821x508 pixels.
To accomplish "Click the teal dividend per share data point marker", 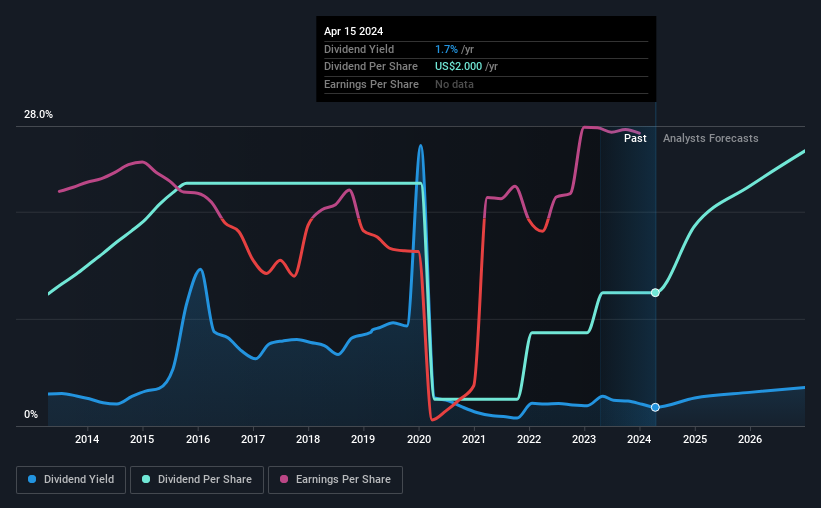I will [x=655, y=293].
